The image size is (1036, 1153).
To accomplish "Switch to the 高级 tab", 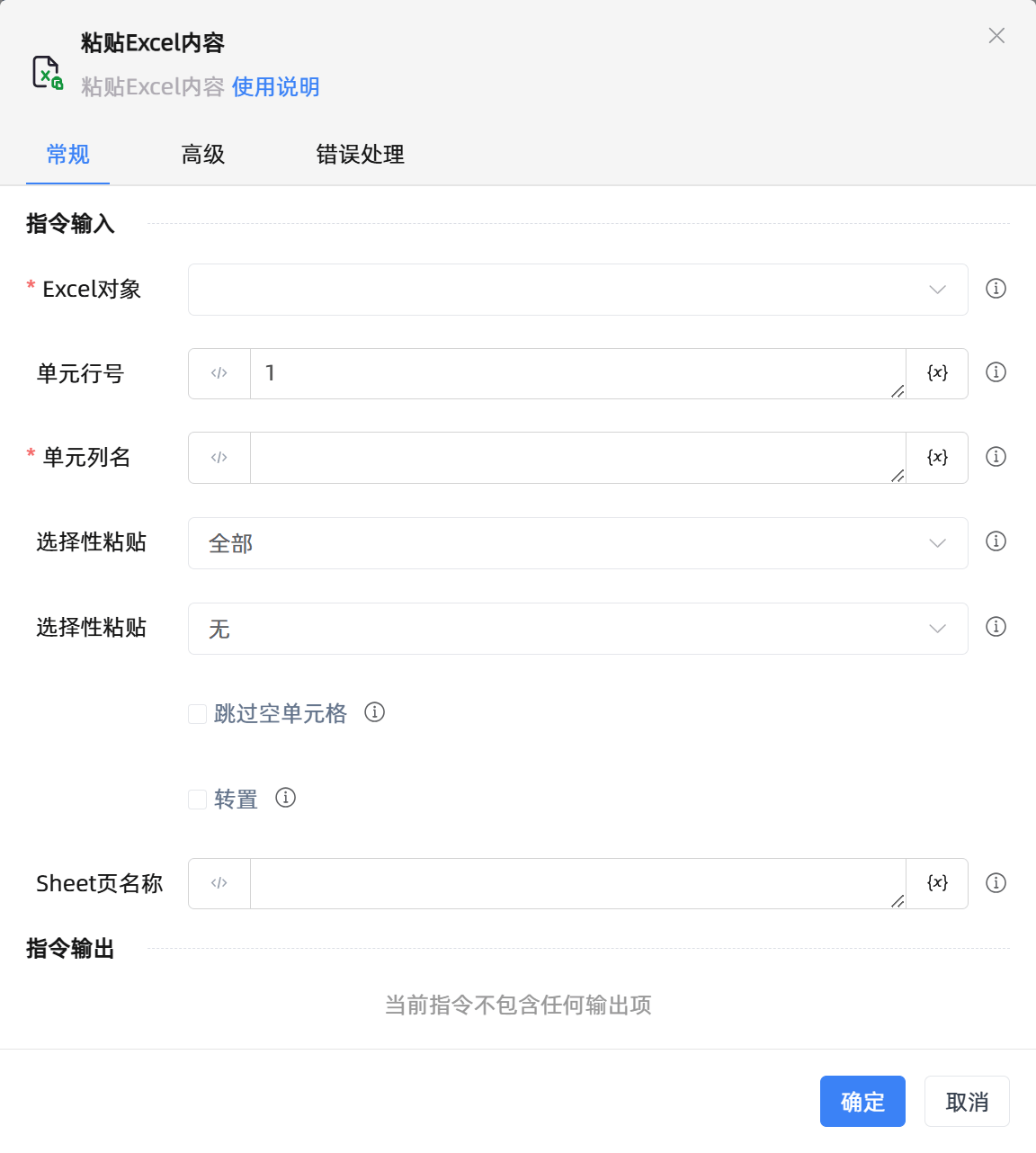I will [x=202, y=155].
